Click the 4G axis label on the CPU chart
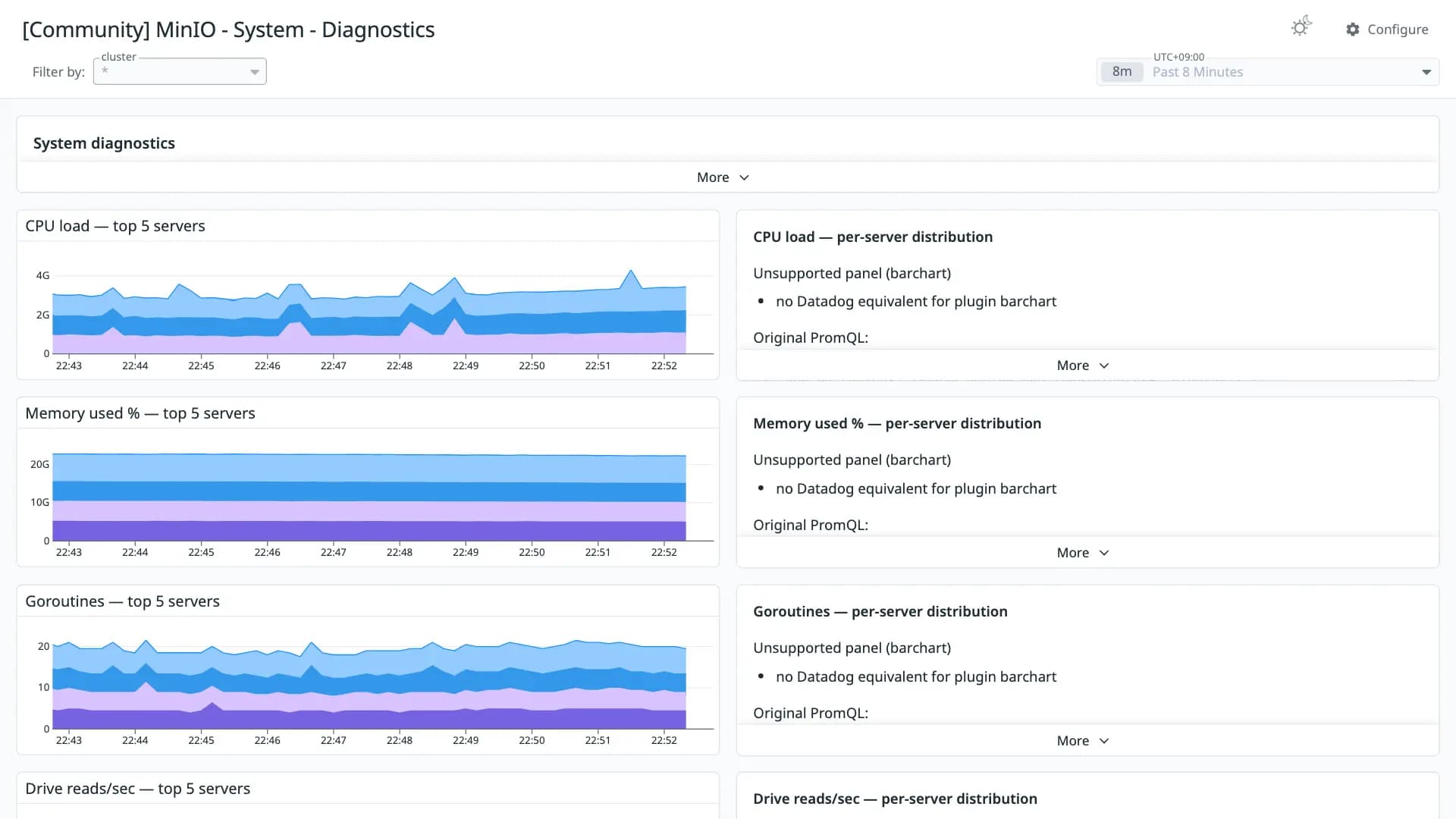Viewport: 1456px width, 819px height. tap(42, 275)
